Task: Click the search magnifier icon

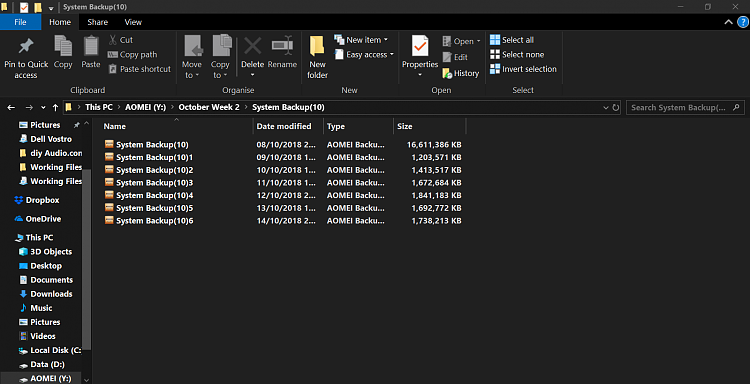Action: (x=737, y=108)
